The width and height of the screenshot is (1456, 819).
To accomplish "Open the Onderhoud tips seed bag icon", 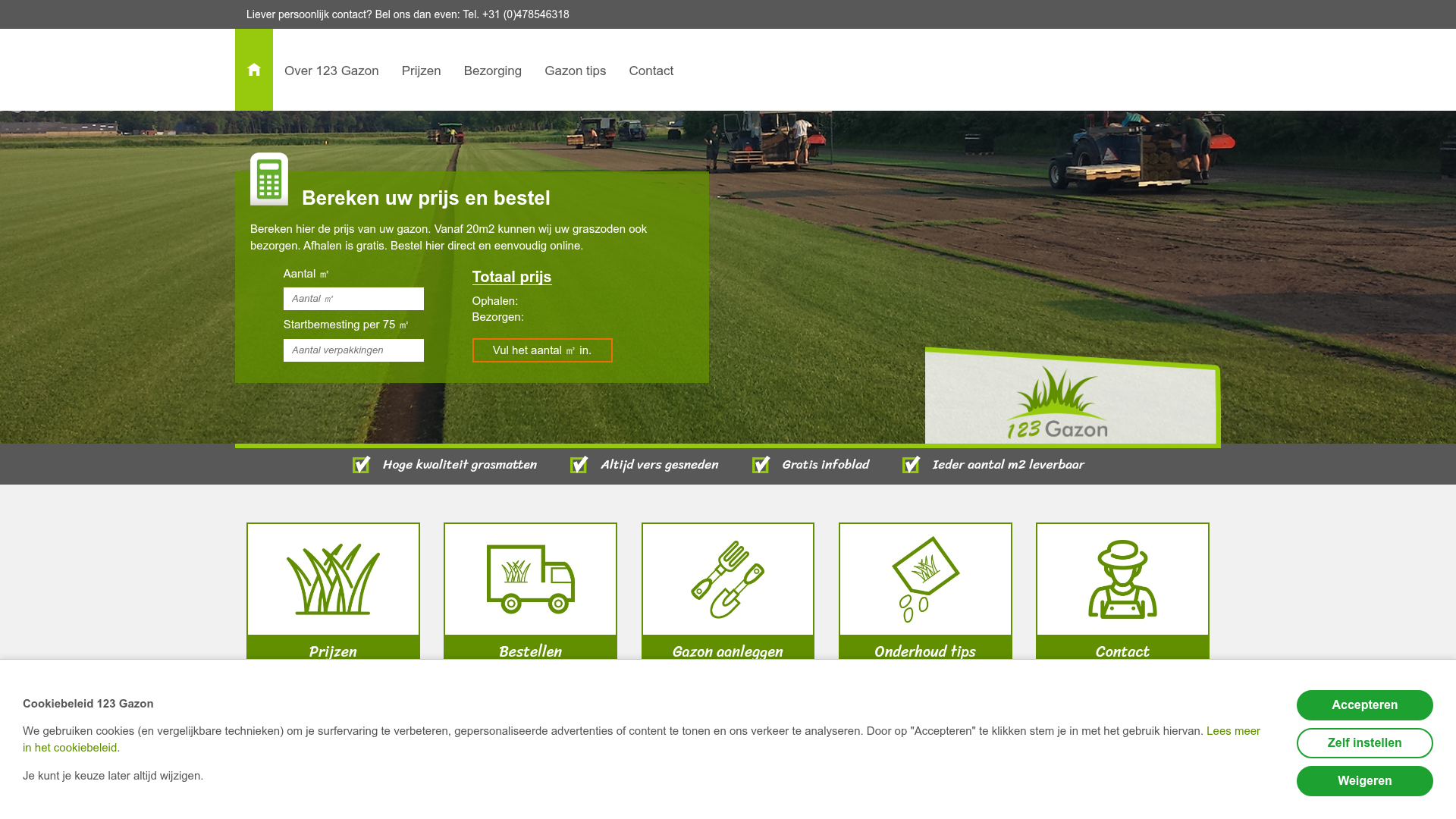I will click(925, 579).
